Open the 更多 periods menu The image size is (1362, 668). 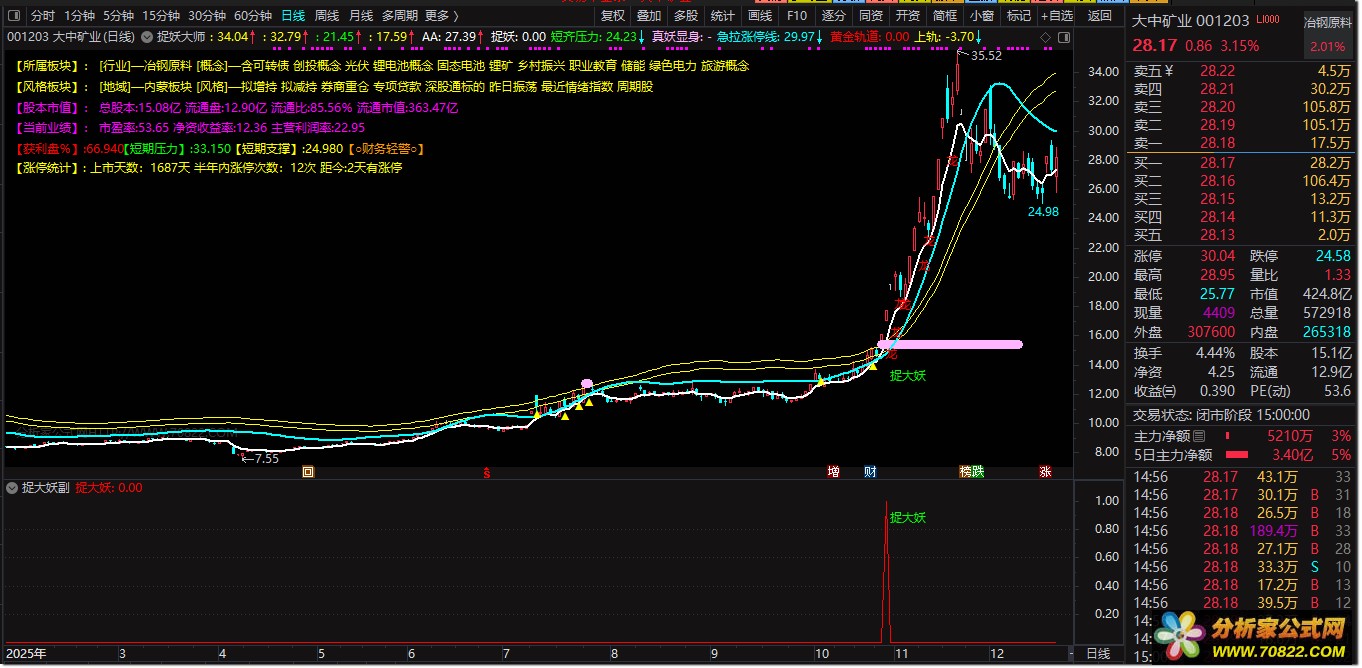[441, 16]
